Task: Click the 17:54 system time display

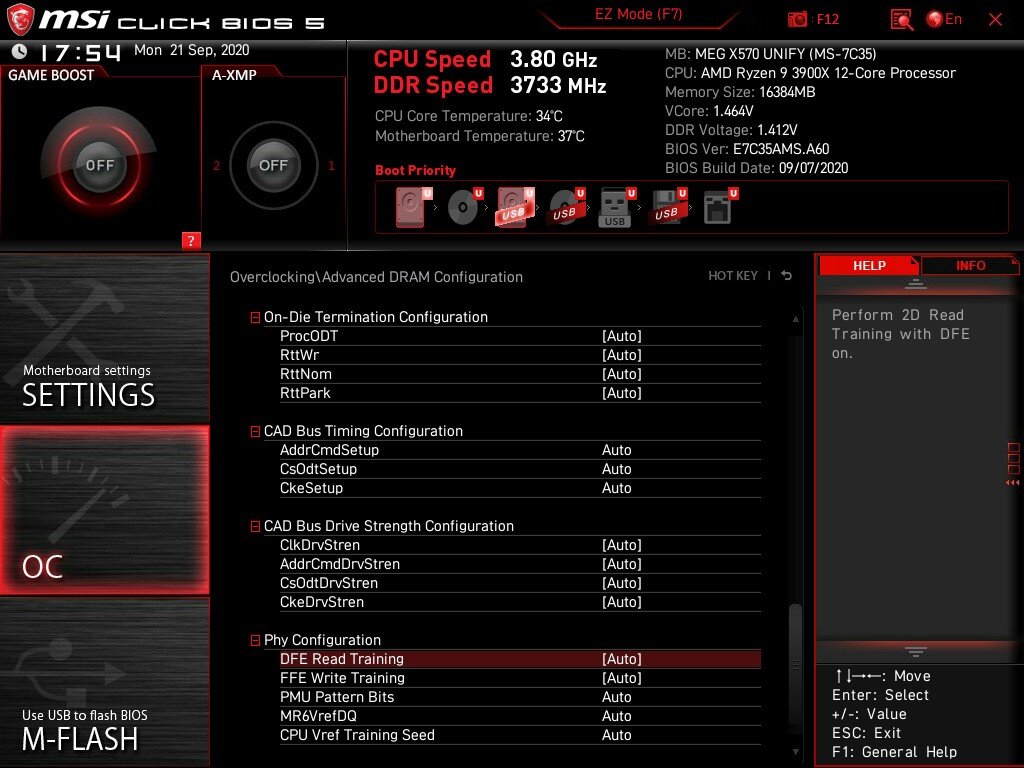Action: tap(80, 52)
